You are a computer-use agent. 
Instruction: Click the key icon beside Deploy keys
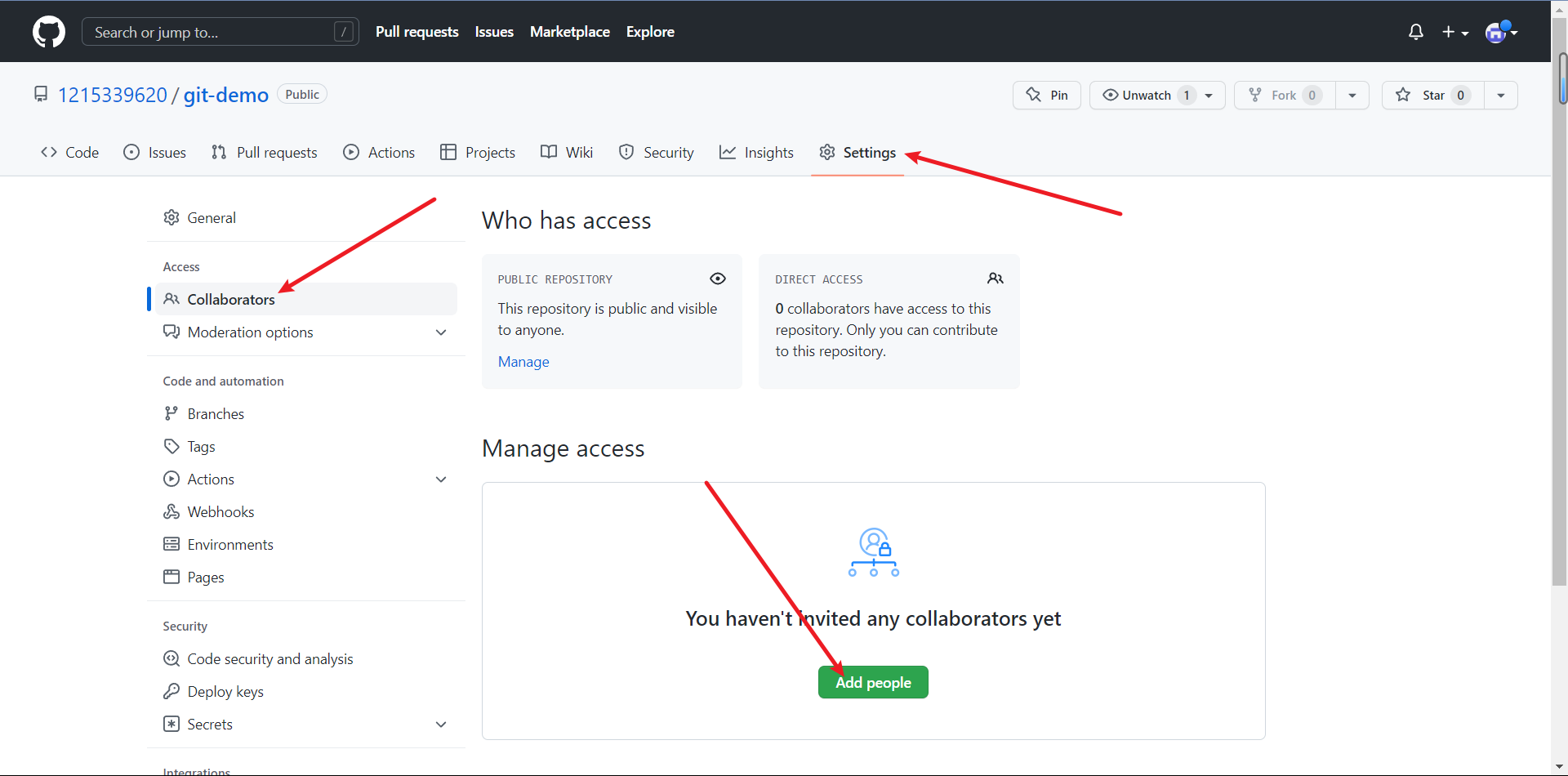click(x=171, y=691)
